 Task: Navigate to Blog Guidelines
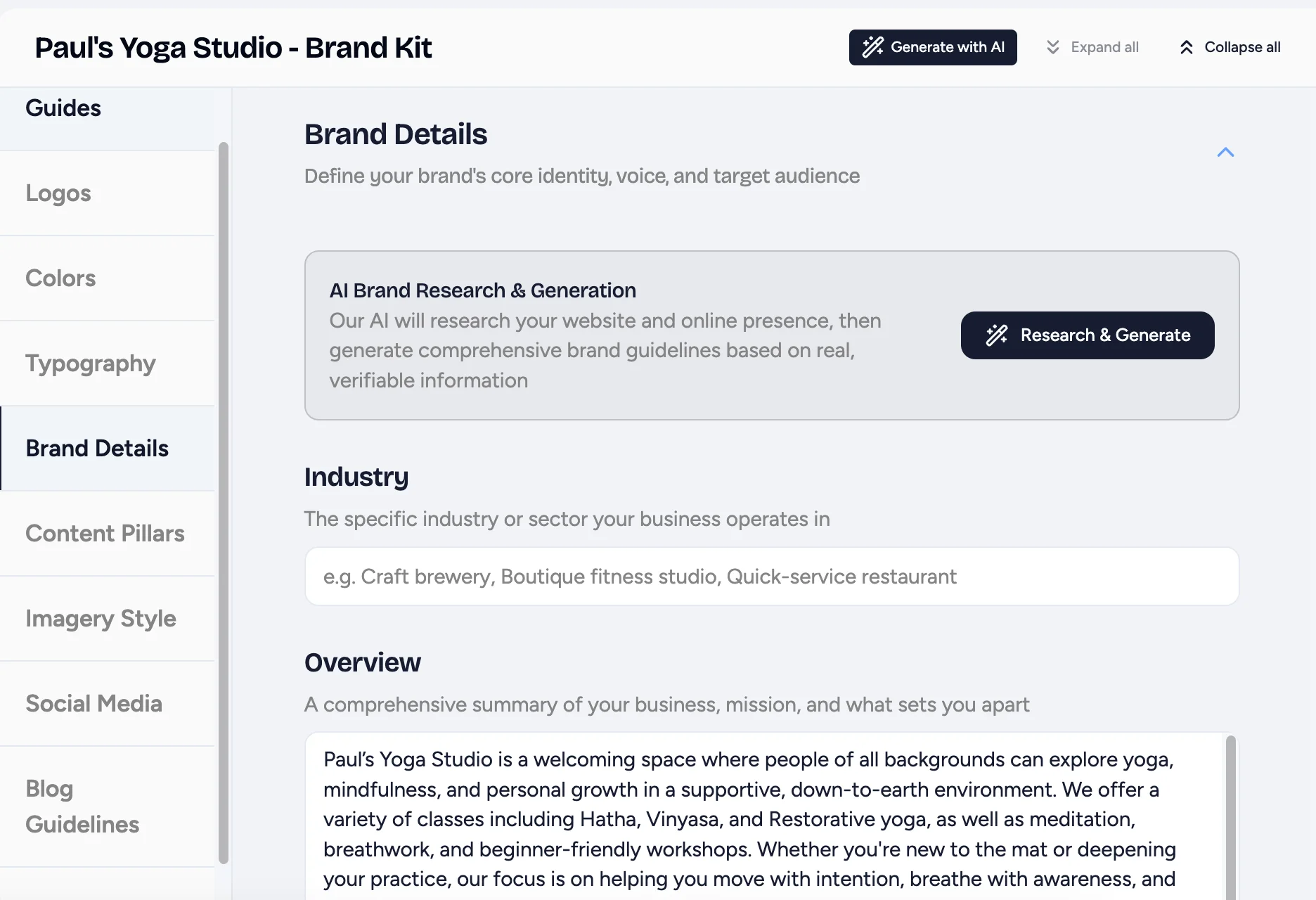tap(108, 806)
